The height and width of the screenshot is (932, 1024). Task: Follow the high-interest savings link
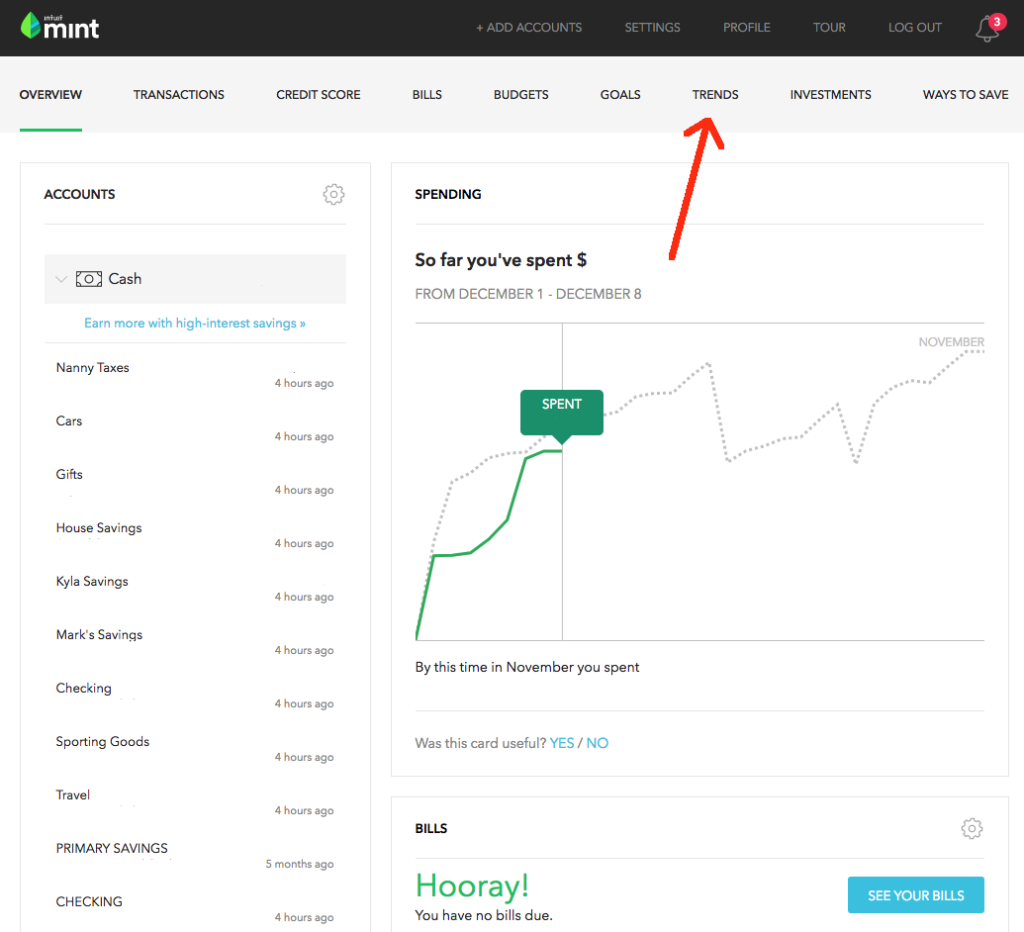coord(195,323)
